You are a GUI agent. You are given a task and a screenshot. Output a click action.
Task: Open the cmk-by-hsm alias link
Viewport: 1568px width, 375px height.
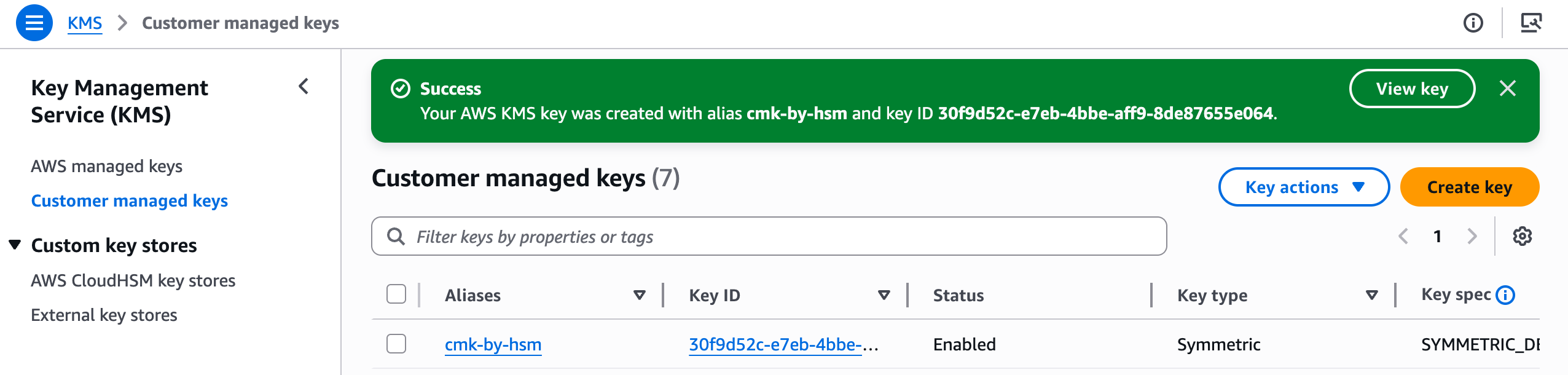click(x=493, y=344)
